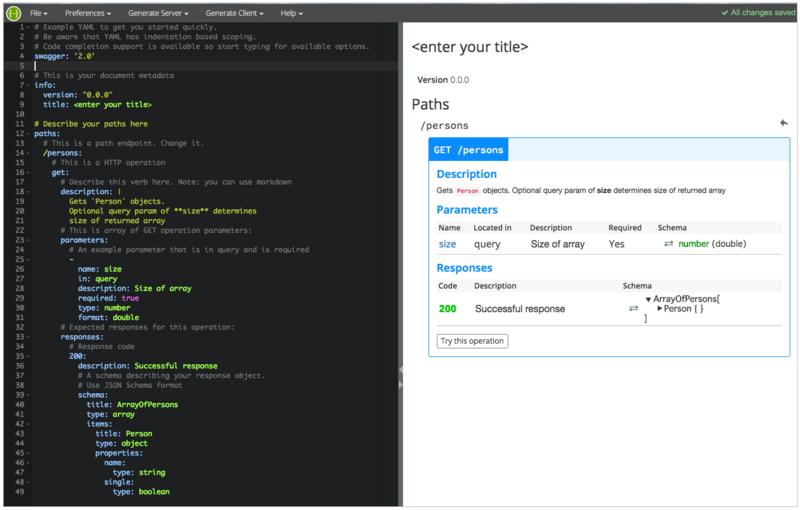Click the version: "0.0.0" line in editor
The height and width of the screenshot is (510, 800).
click(x=78, y=95)
